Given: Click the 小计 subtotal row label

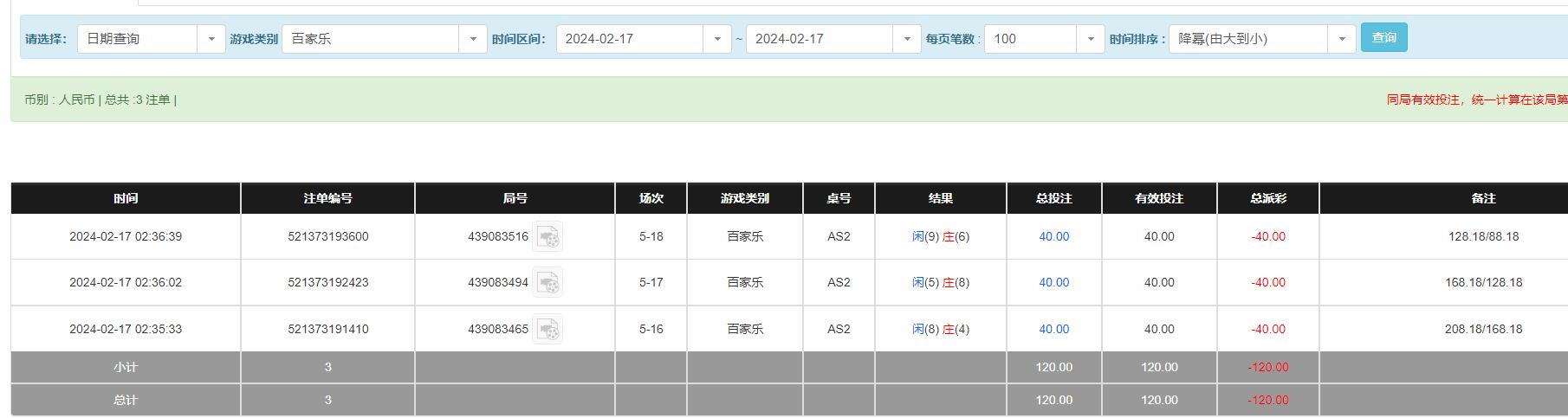Looking at the screenshot, I should 126,367.
